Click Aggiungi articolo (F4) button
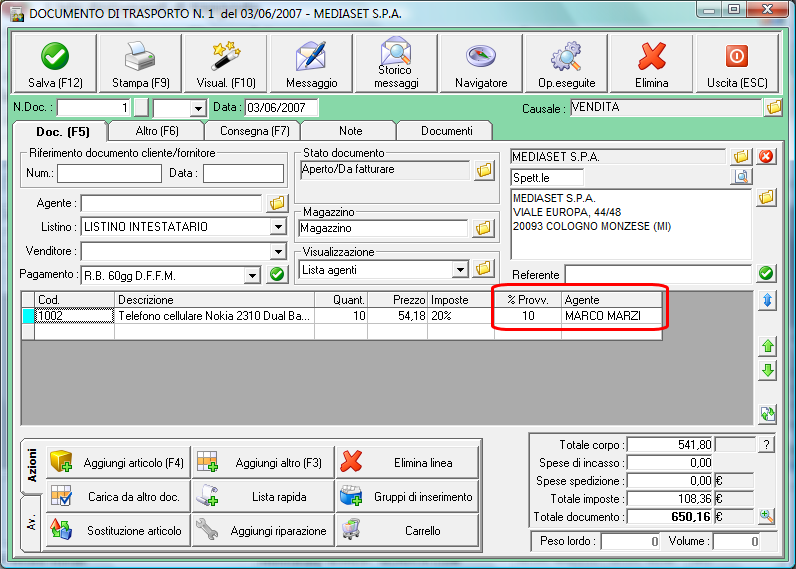Screen dimensions: 796x569 (118, 462)
